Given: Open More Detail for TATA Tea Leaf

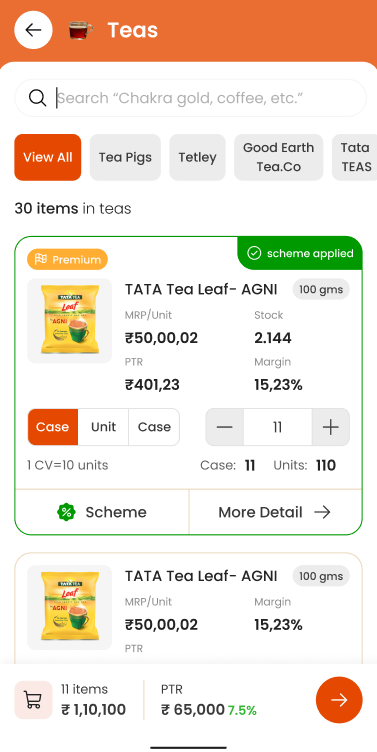Looking at the screenshot, I should (x=275, y=512).
